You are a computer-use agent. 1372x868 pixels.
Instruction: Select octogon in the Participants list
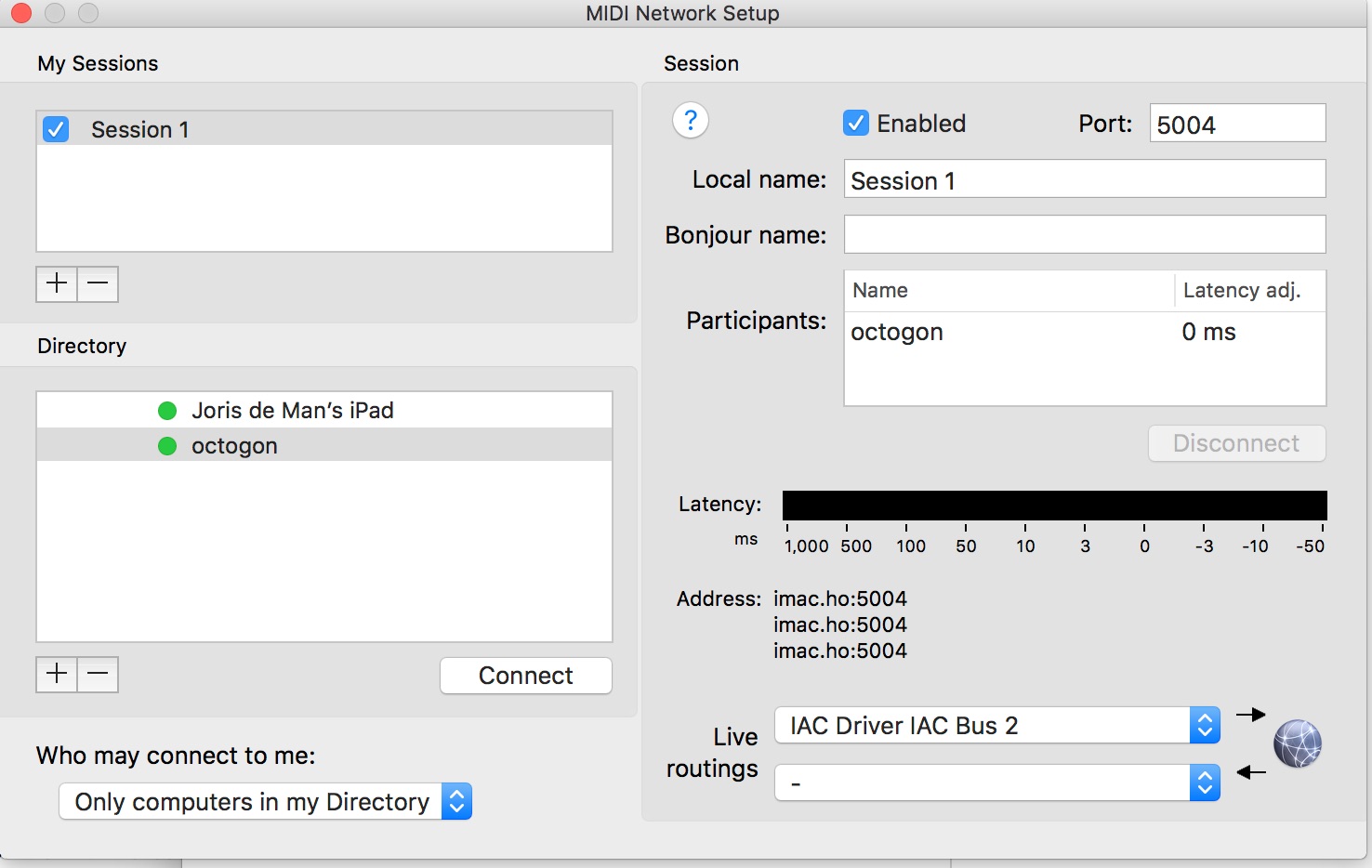[x=897, y=333]
